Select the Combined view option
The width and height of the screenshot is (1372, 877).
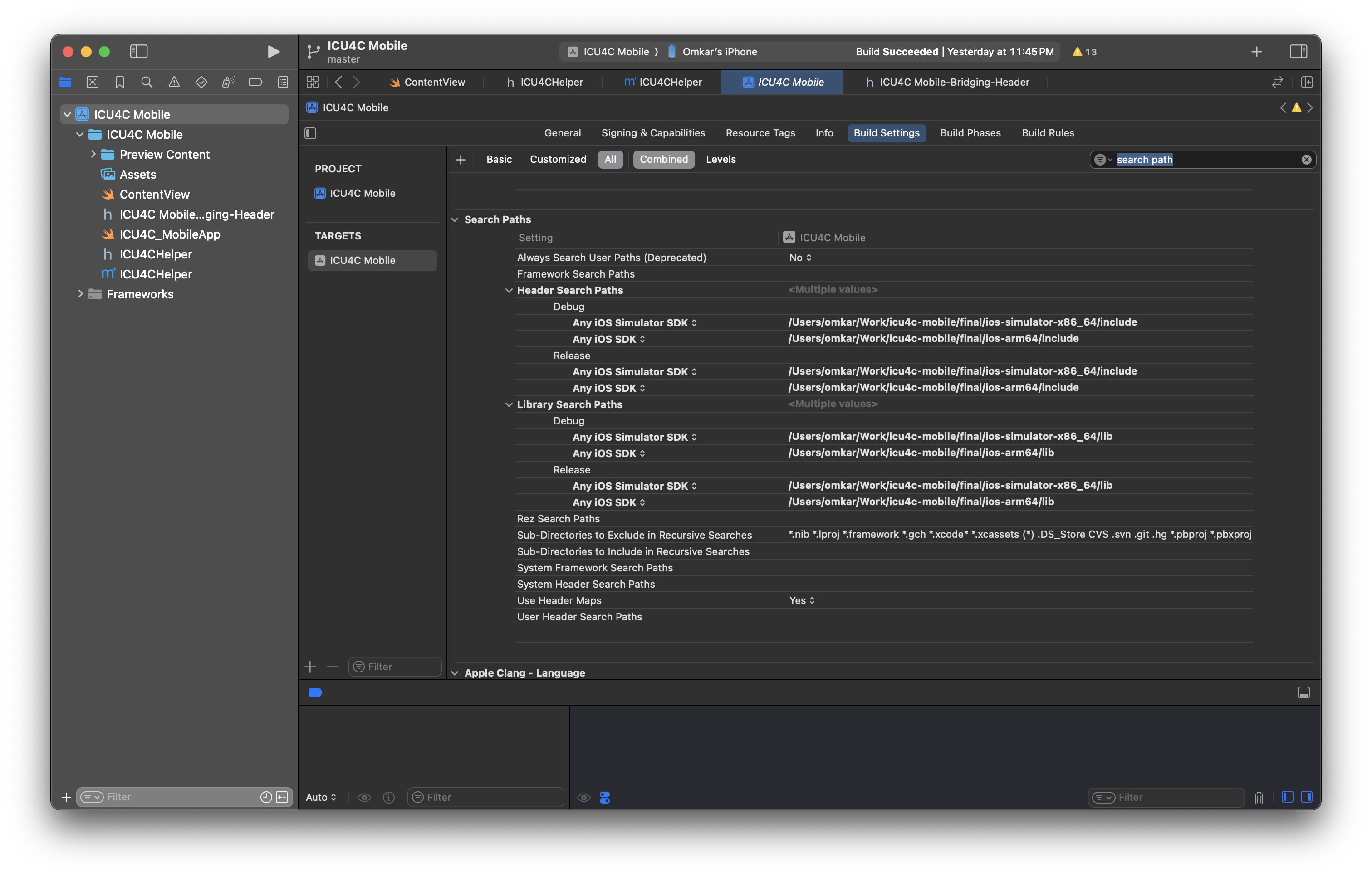click(x=664, y=160)
